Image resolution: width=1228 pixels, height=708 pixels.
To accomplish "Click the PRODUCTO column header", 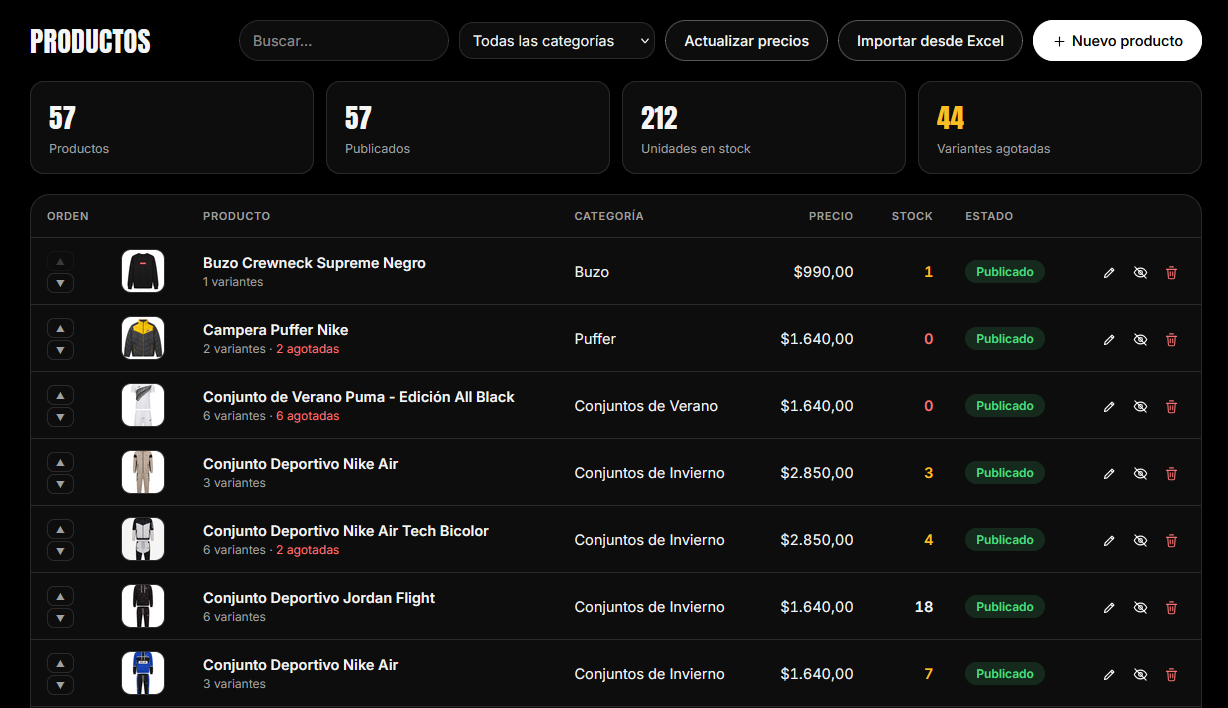I will [236, 216].
